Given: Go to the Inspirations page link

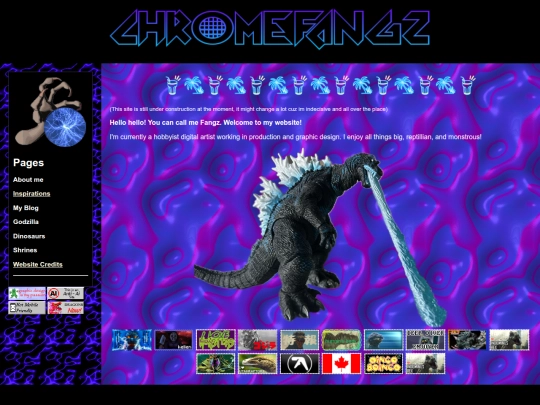Looking at the screenshot, I should (x=32, y=194).
